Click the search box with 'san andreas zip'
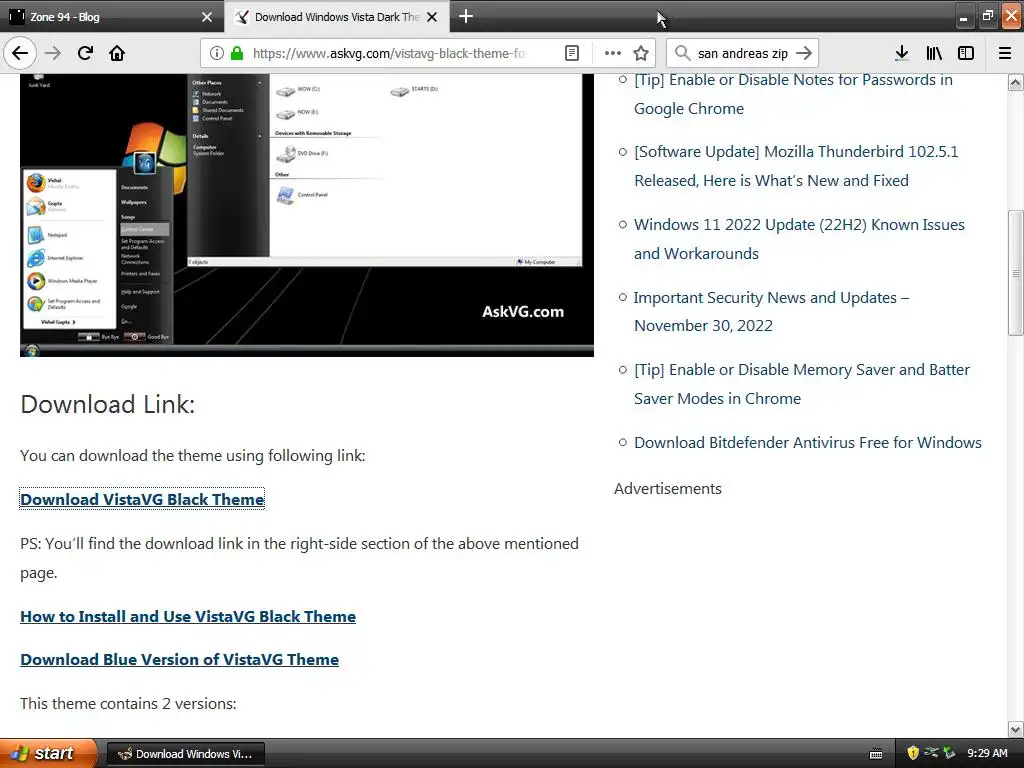Viewport: 1024px width, 768px height. point(743,53)
